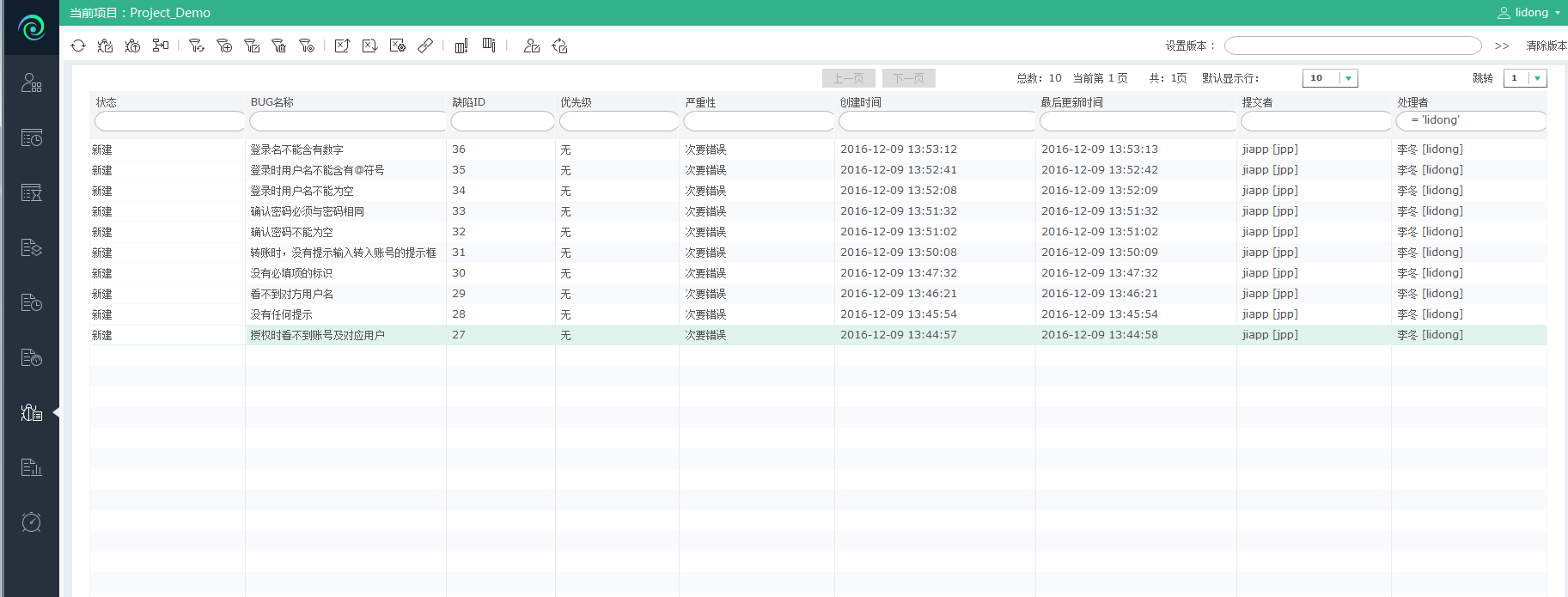1568x597 pixels.
Task: Click the previous page button 上一页
Action: (x=849, y=78)
